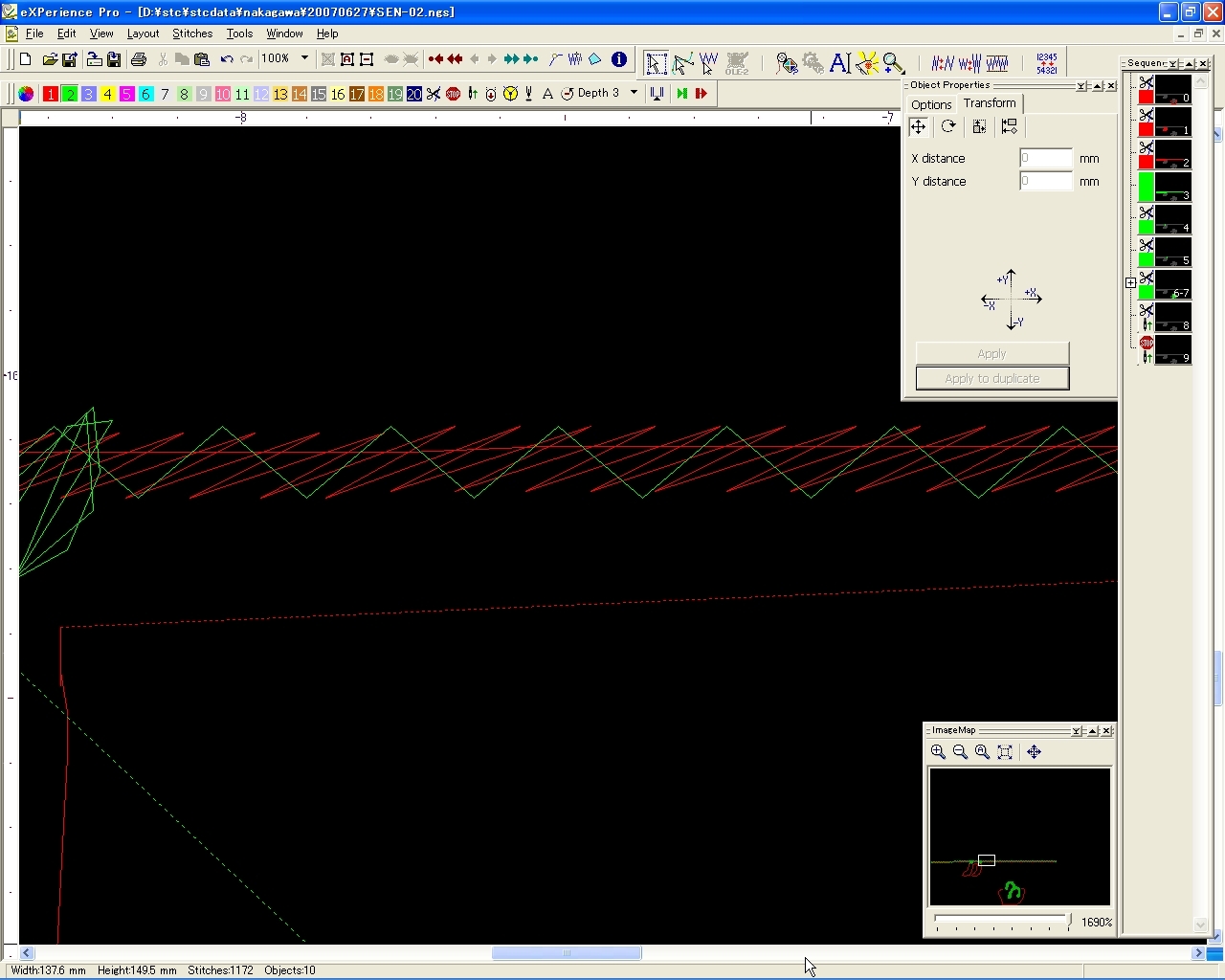Switch to the Transform tab

tap(990, 103)
